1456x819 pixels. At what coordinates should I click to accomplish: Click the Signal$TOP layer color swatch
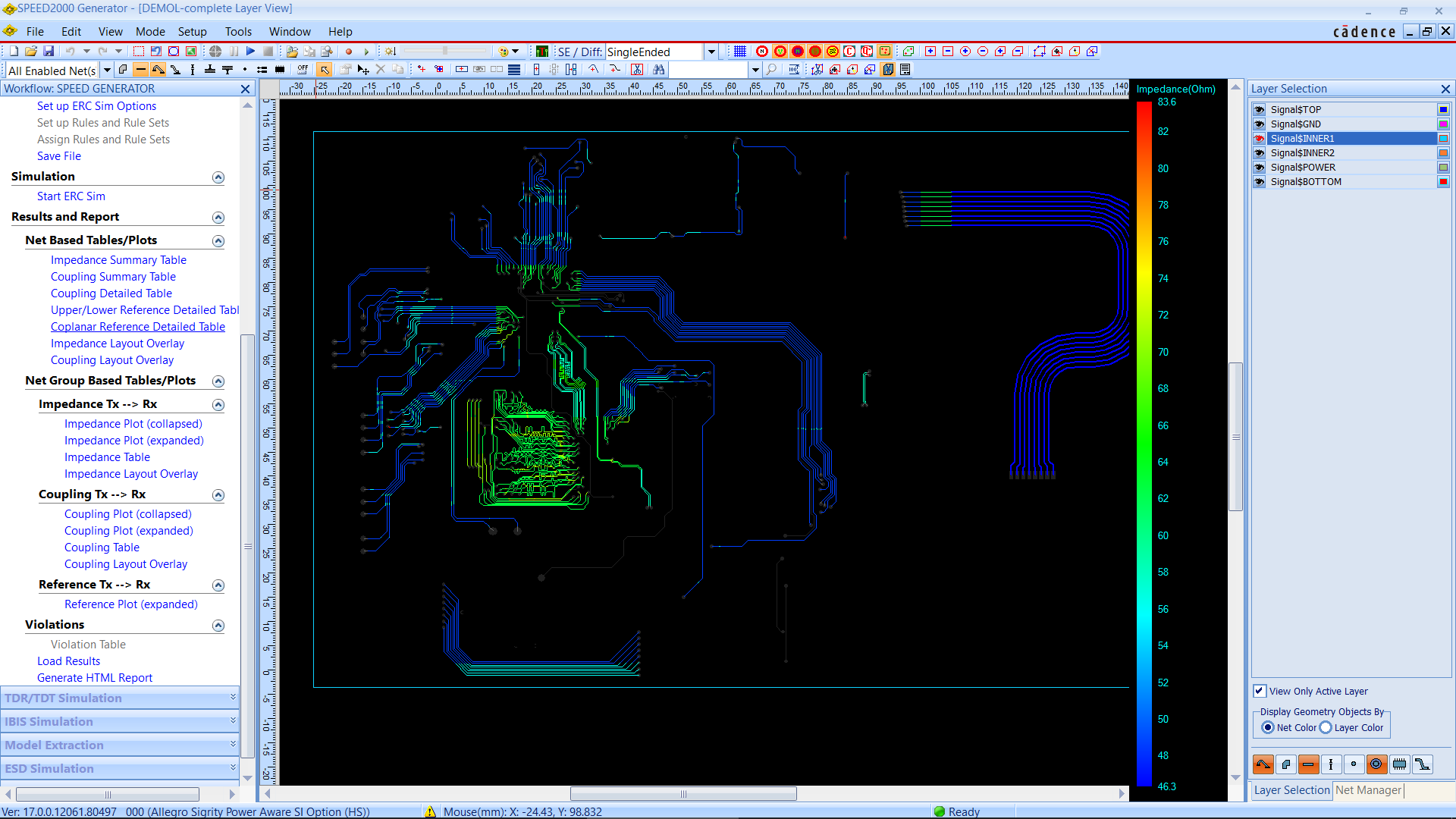pyautogui.click(x=1443, y=110)
